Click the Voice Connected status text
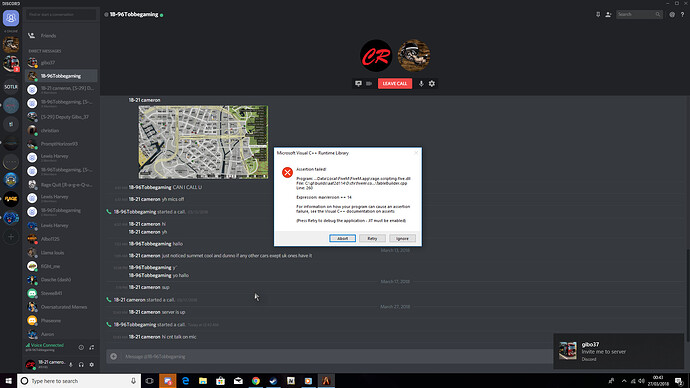Image resolution: width=690 pixels, height=388 pixels. click(x=48, y=345)
